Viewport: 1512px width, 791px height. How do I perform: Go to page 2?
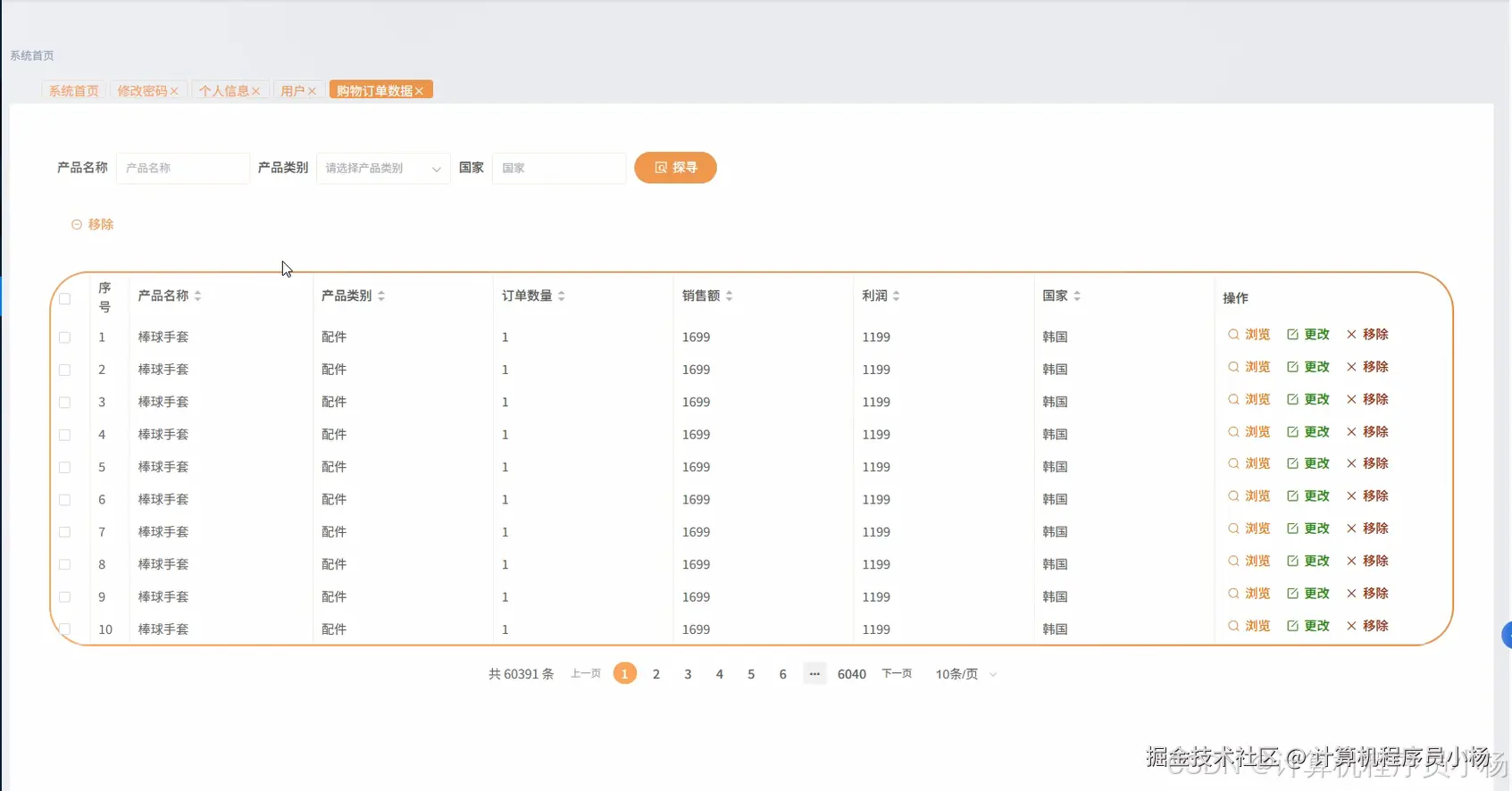656,674
